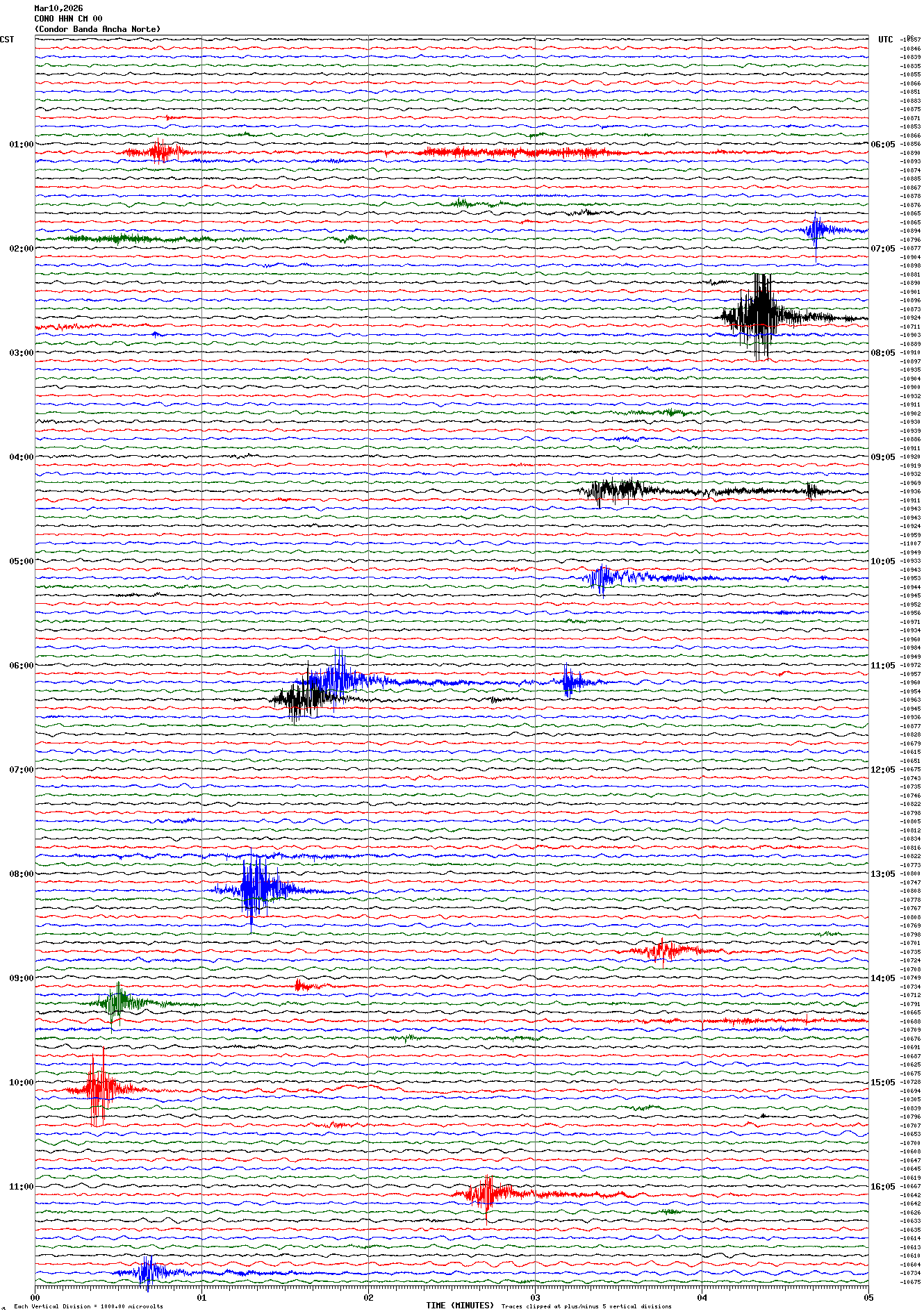Viewport: 924px width, 1316px height.
Task: Click the 01:00 CST time label
Action: tap(21, 145)
